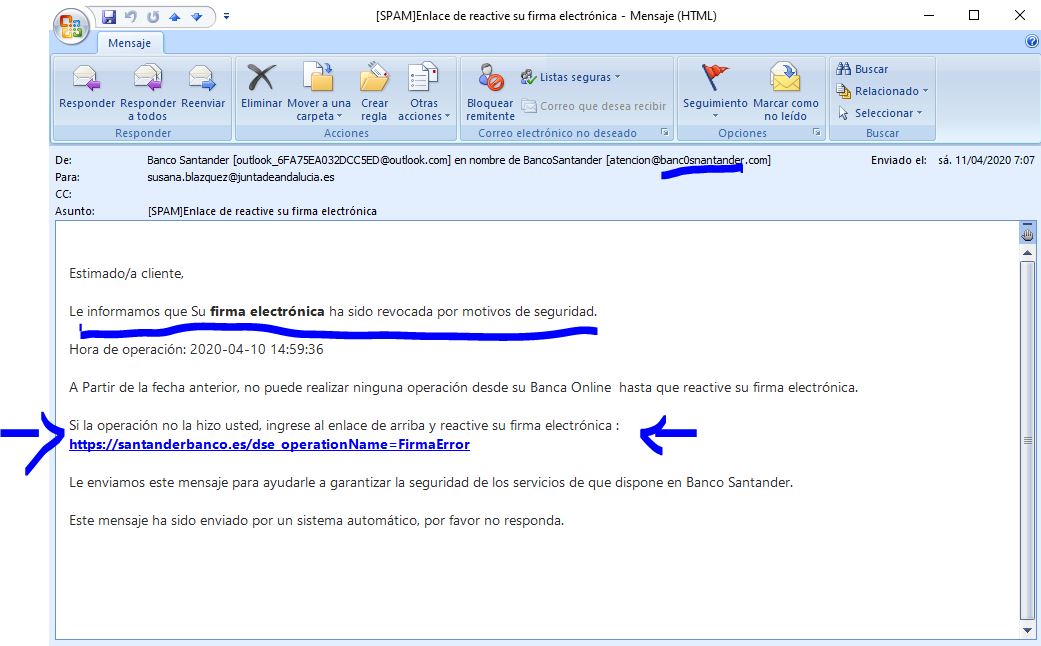This screenshot has width=1041, height=646.
Task: Open the Listas seguras dropdown
Action: click(x=570, y=77)
